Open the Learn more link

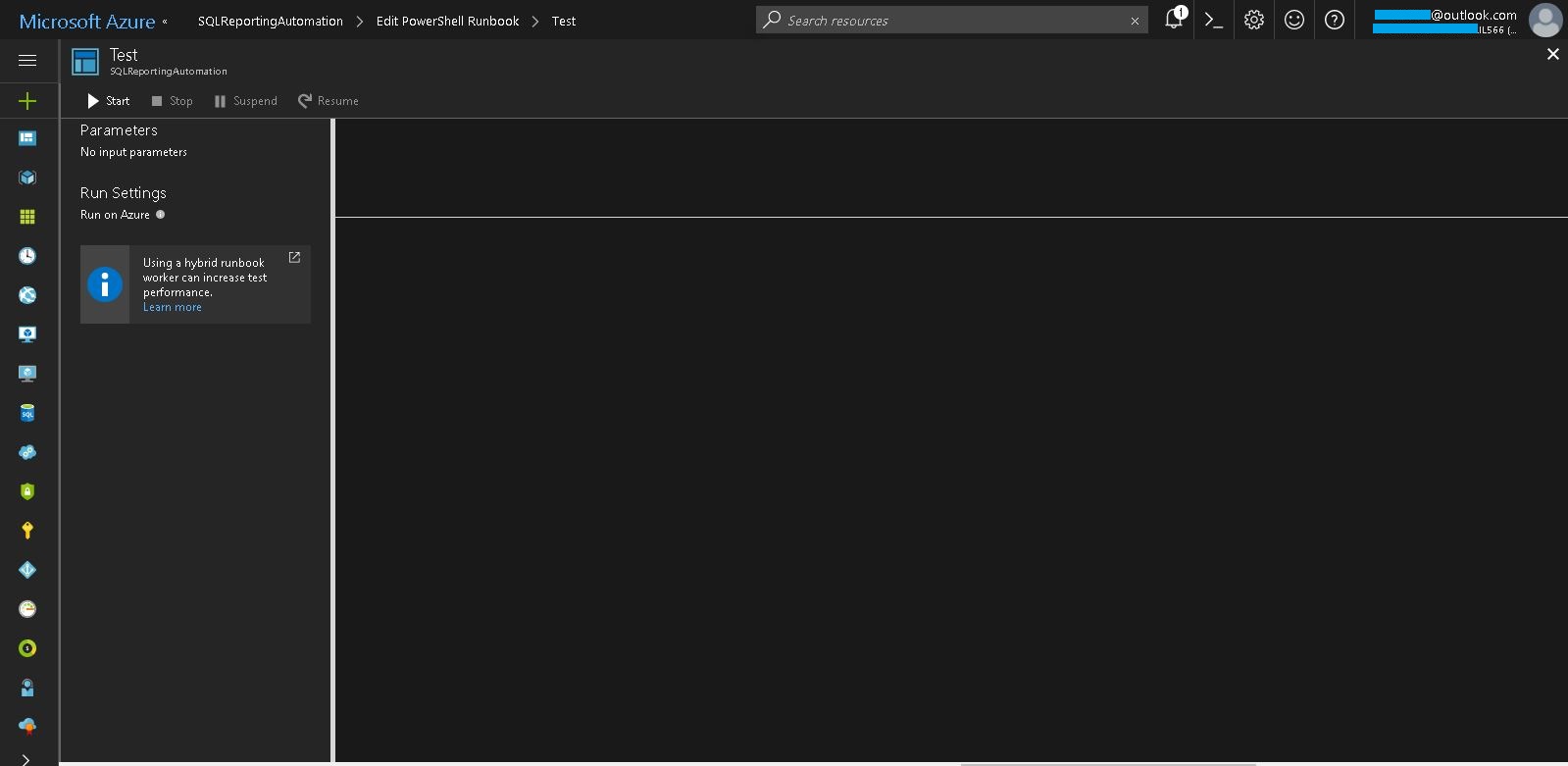(x=173, y=307)
